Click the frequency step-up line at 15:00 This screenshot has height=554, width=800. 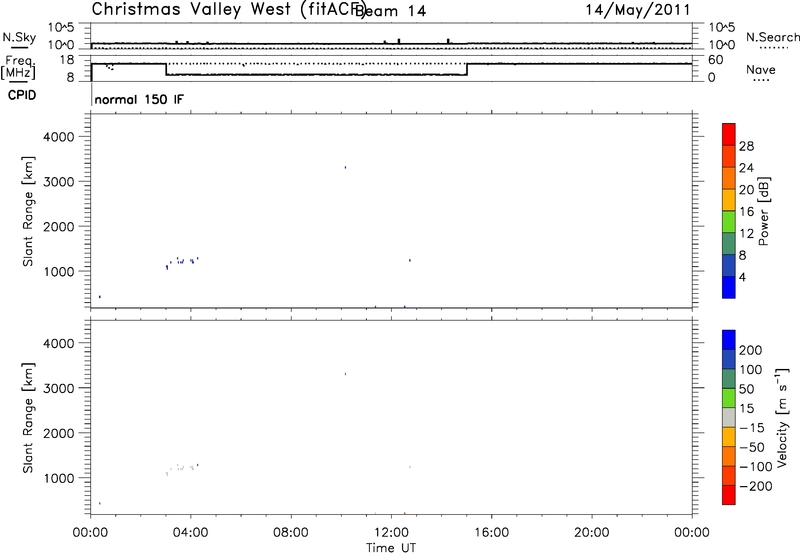click(x=467, y=69)
